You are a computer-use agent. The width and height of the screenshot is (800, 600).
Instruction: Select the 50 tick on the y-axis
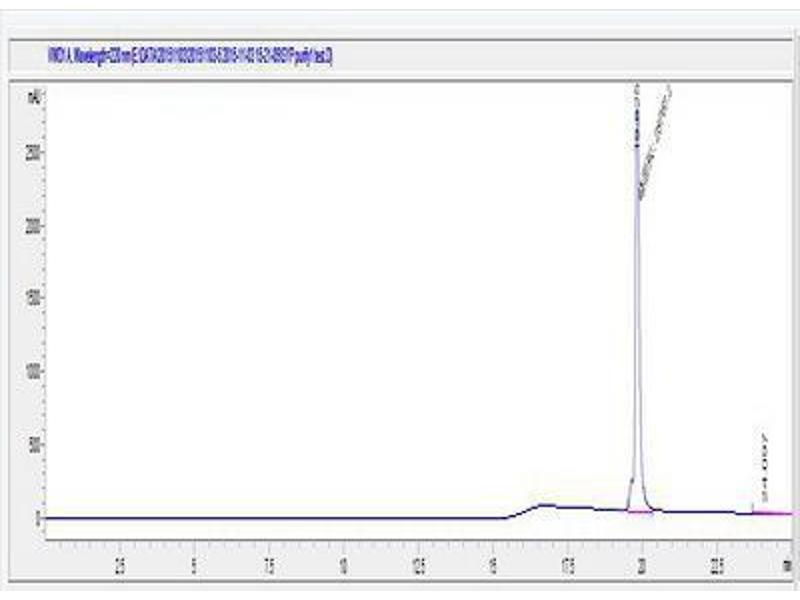click(x=34, y=445)
